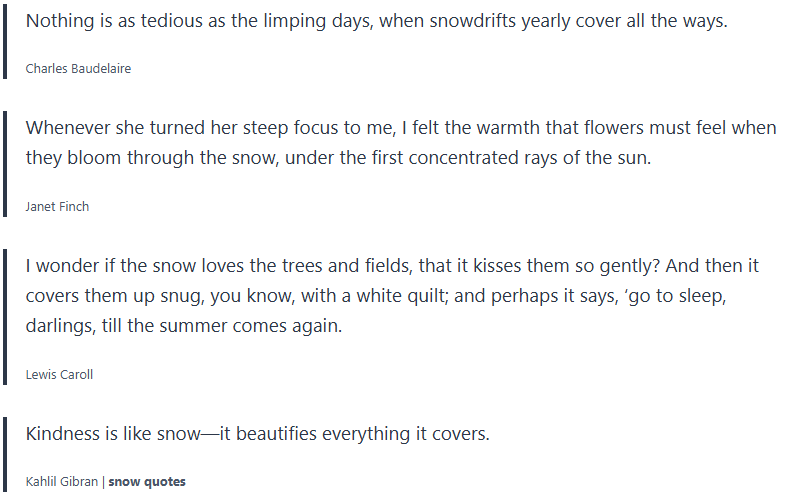Click the quote 'Kindness is like snow'

(257, 434)
